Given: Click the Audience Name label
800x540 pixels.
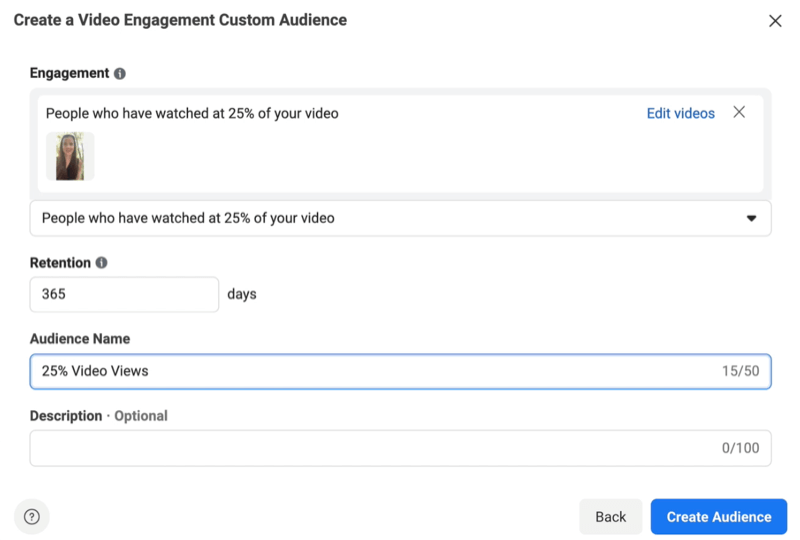Looking at the screenshot, I should [x=80, y=339].
